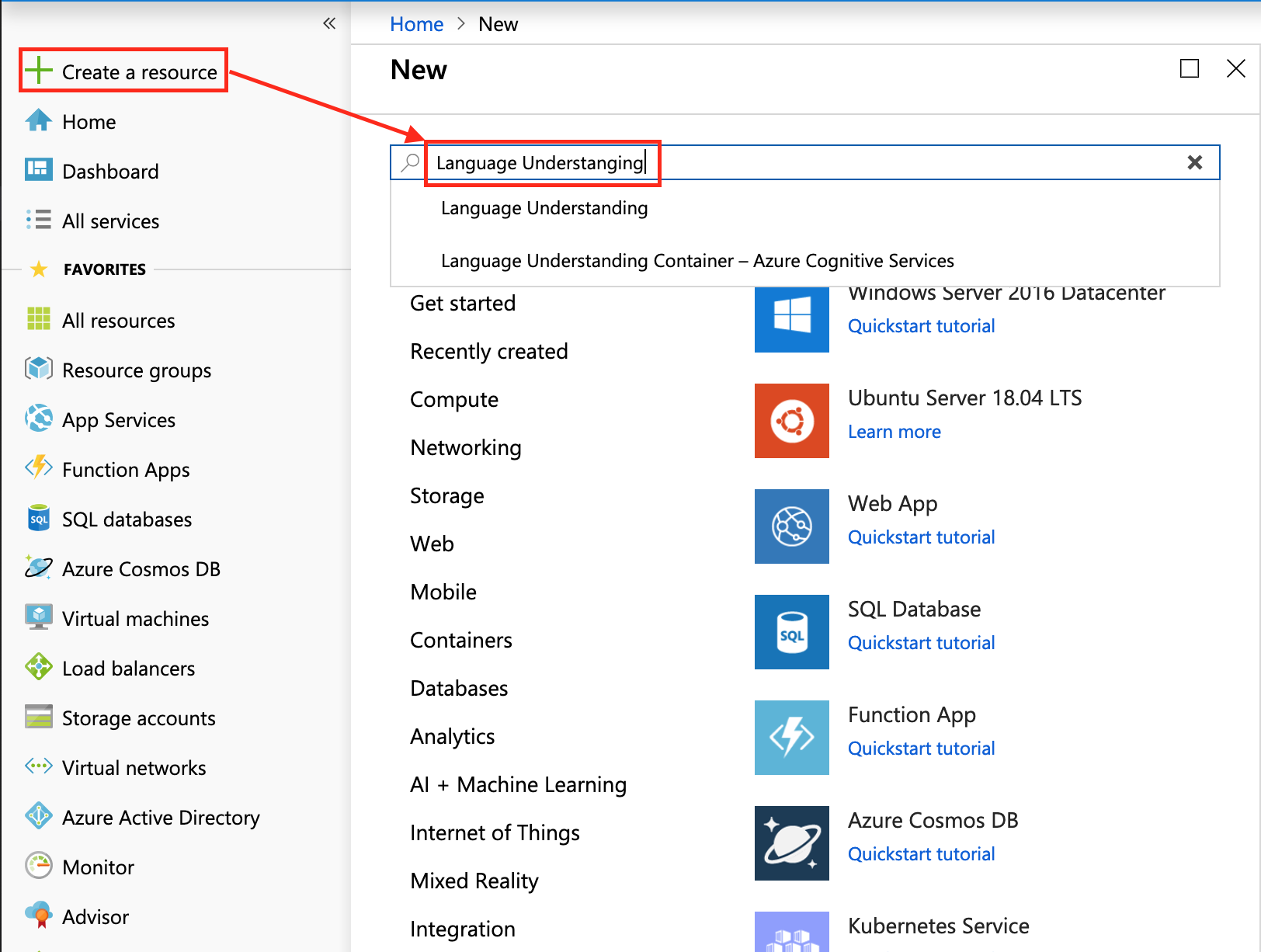Click the Function App tile icon
Viewport: 1261px width, 952px height.
click(x=791, y=738)
